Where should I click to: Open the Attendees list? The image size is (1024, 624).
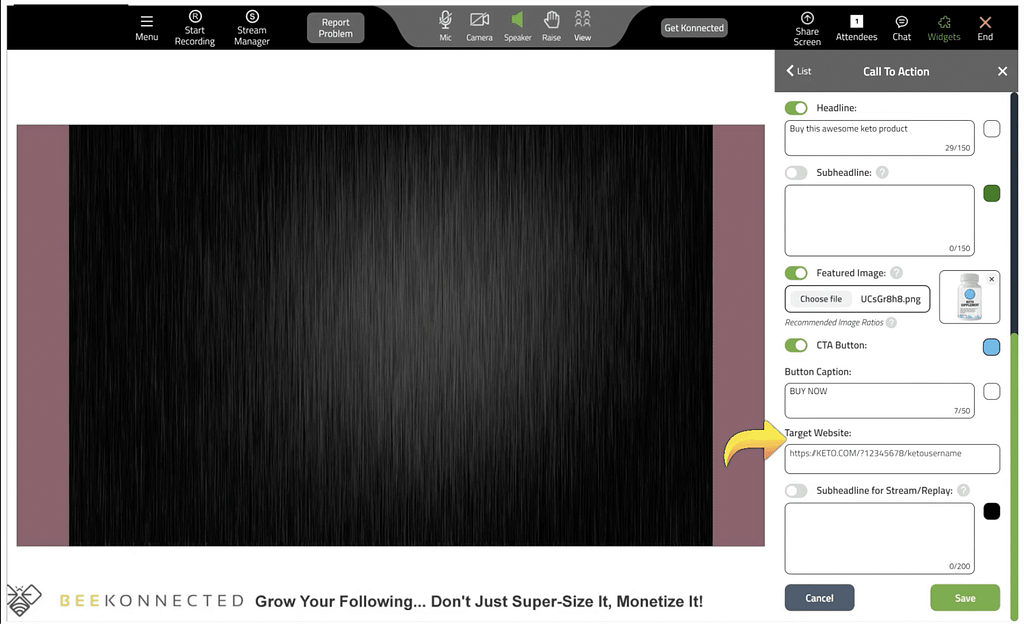click(x=856, y=22)
